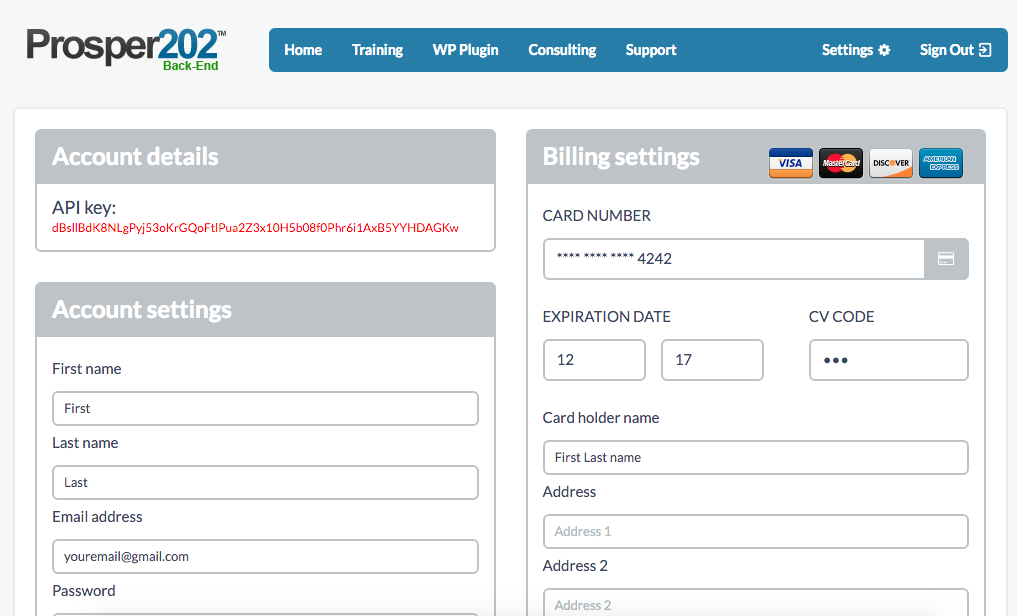Image resolution: width=1017 pixels, height=616 pixels.
Task: Click the Visa card icon
Action: (790, 162)
